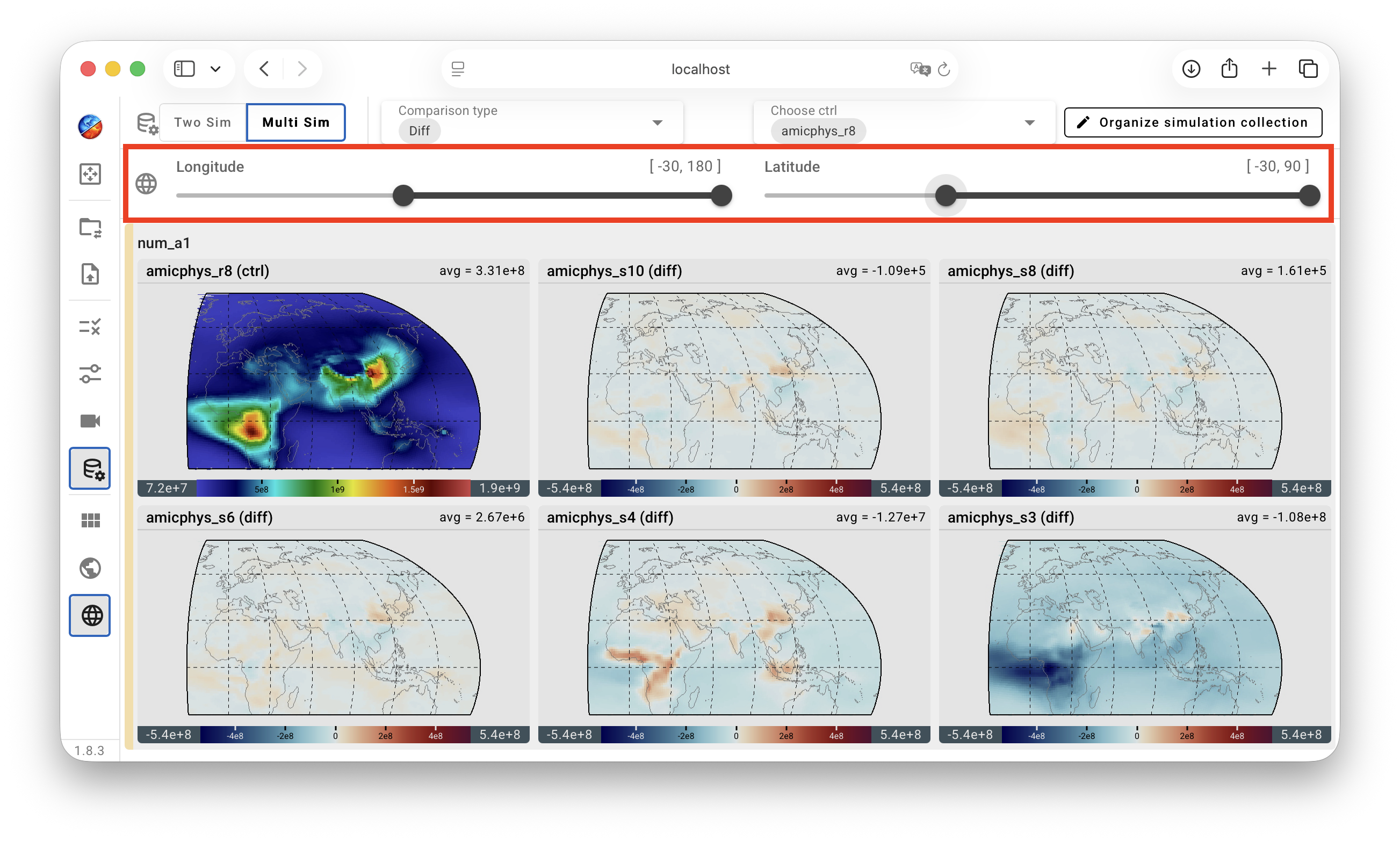Open the browser sidebar chevron menu
The image size is (1400, 841).
215,69
